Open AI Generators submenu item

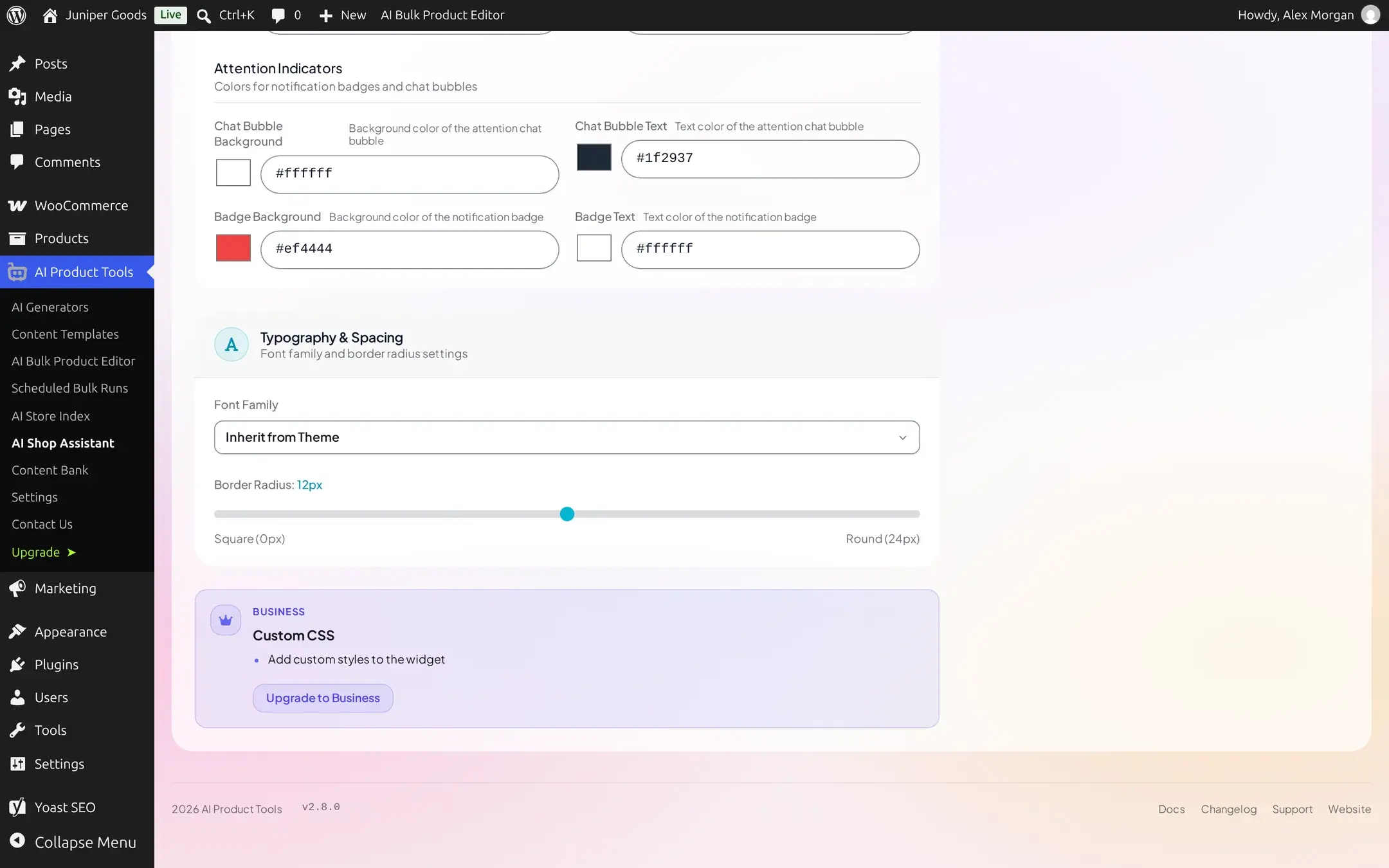[x=50, y=307]
